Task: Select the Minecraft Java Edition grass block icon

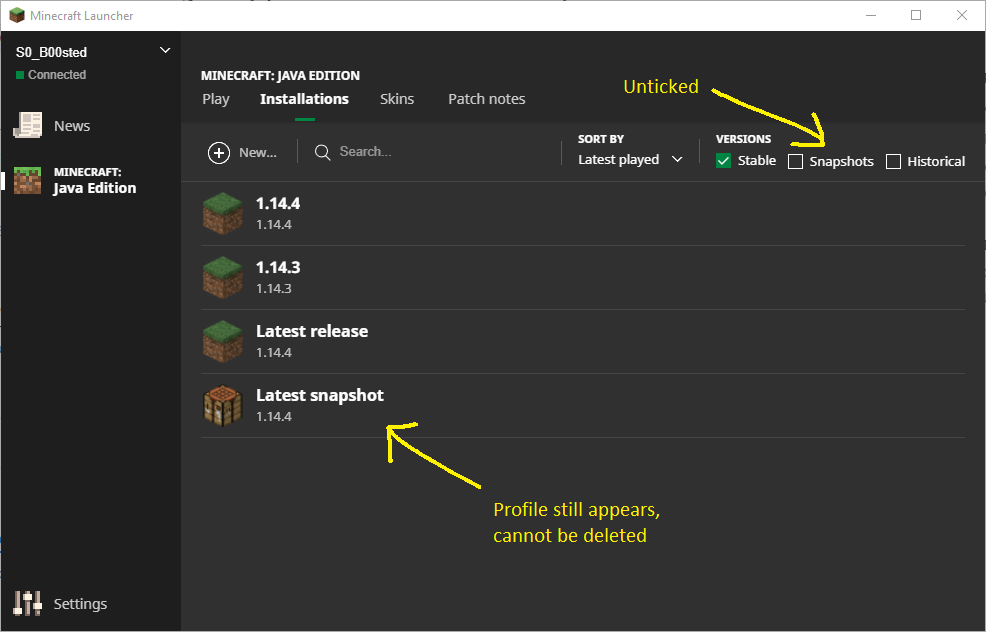Action: click(28, 180)
